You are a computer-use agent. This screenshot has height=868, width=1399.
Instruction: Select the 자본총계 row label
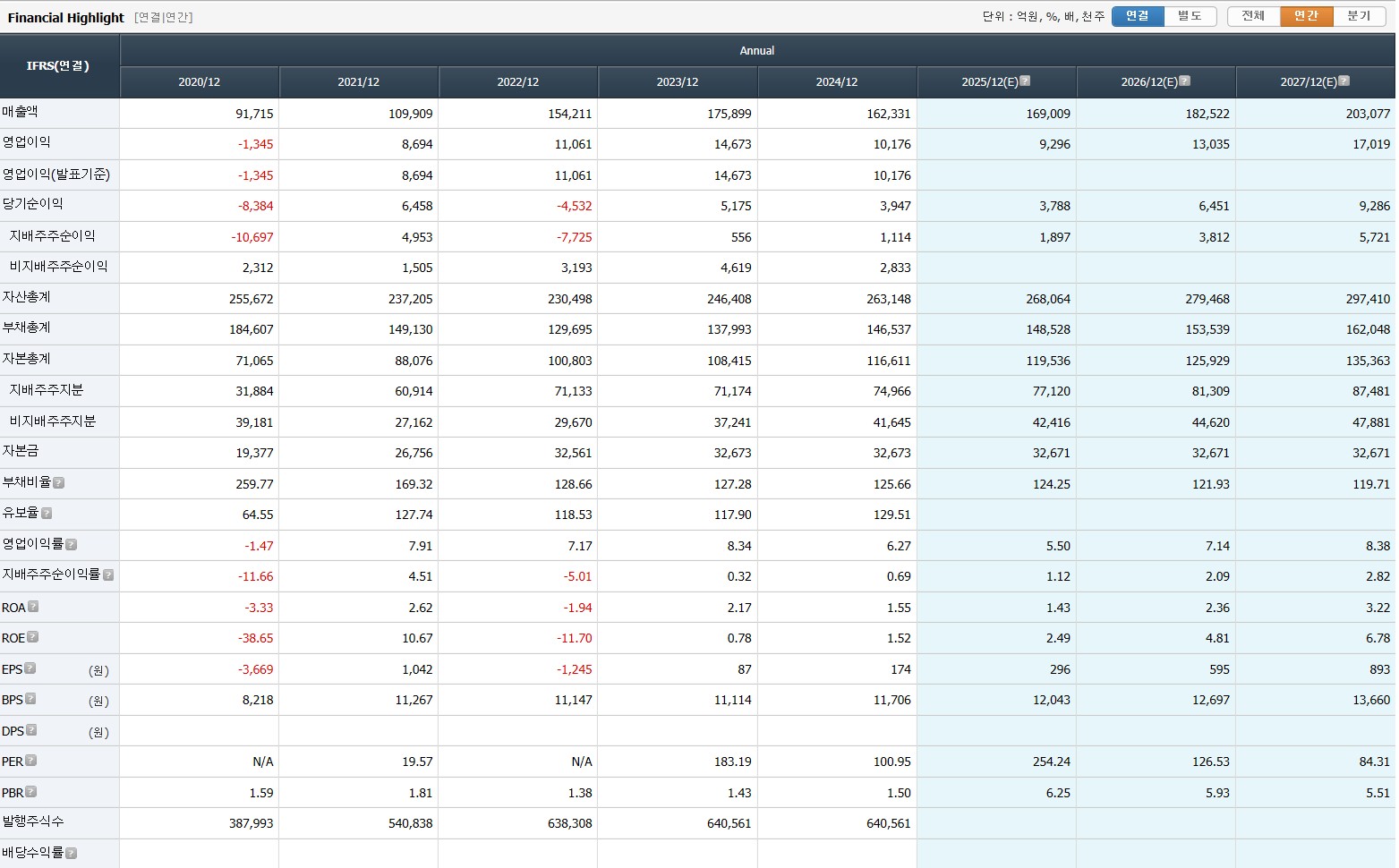[x=26, y=359]
